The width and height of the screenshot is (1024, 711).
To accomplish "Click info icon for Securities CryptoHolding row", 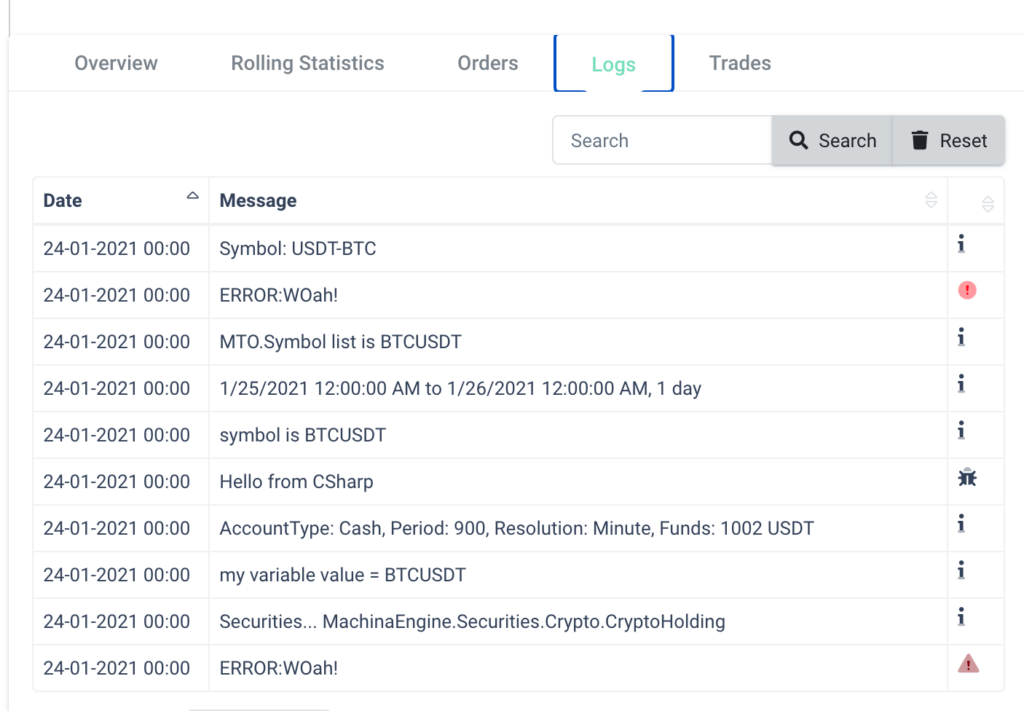I will tap(961, 617).
